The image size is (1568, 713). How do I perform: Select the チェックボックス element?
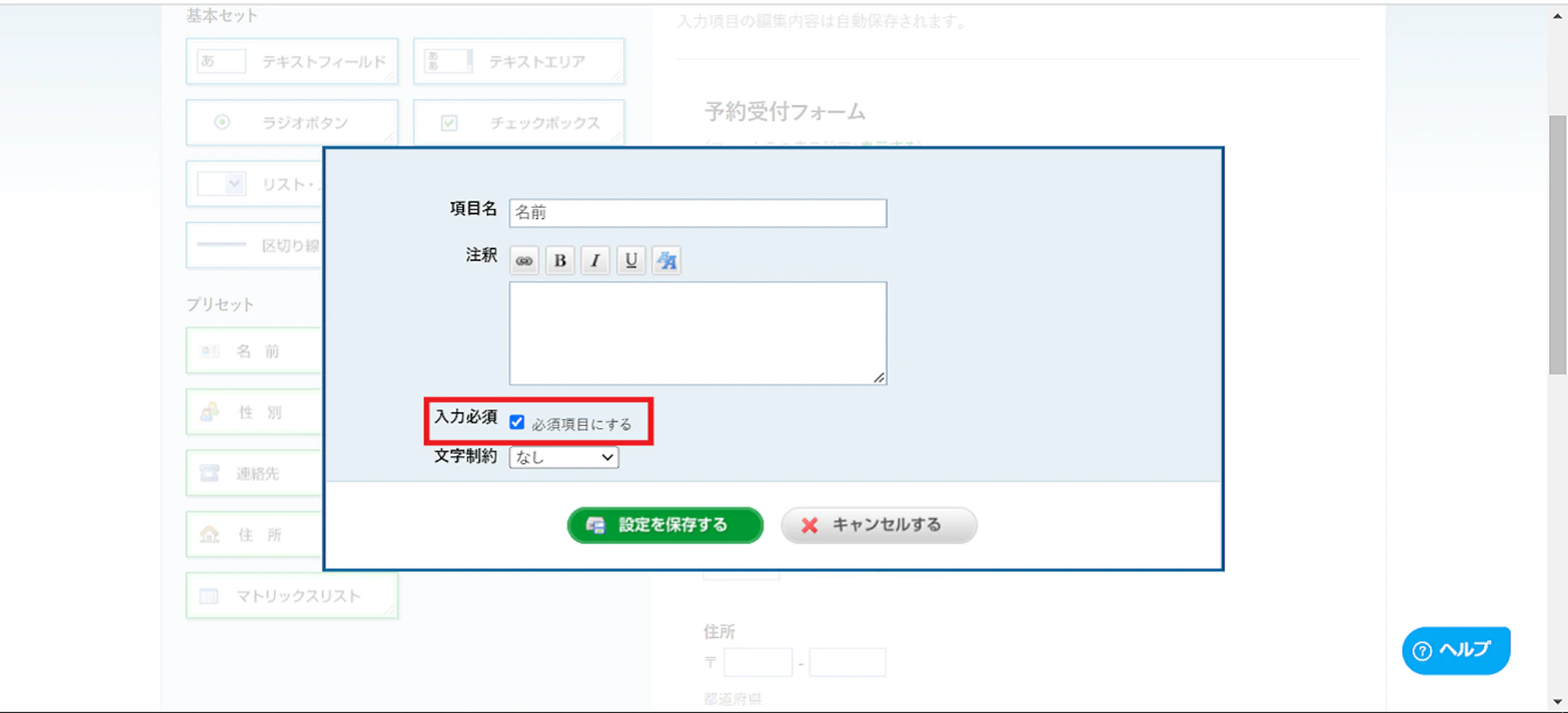[518, 123]
